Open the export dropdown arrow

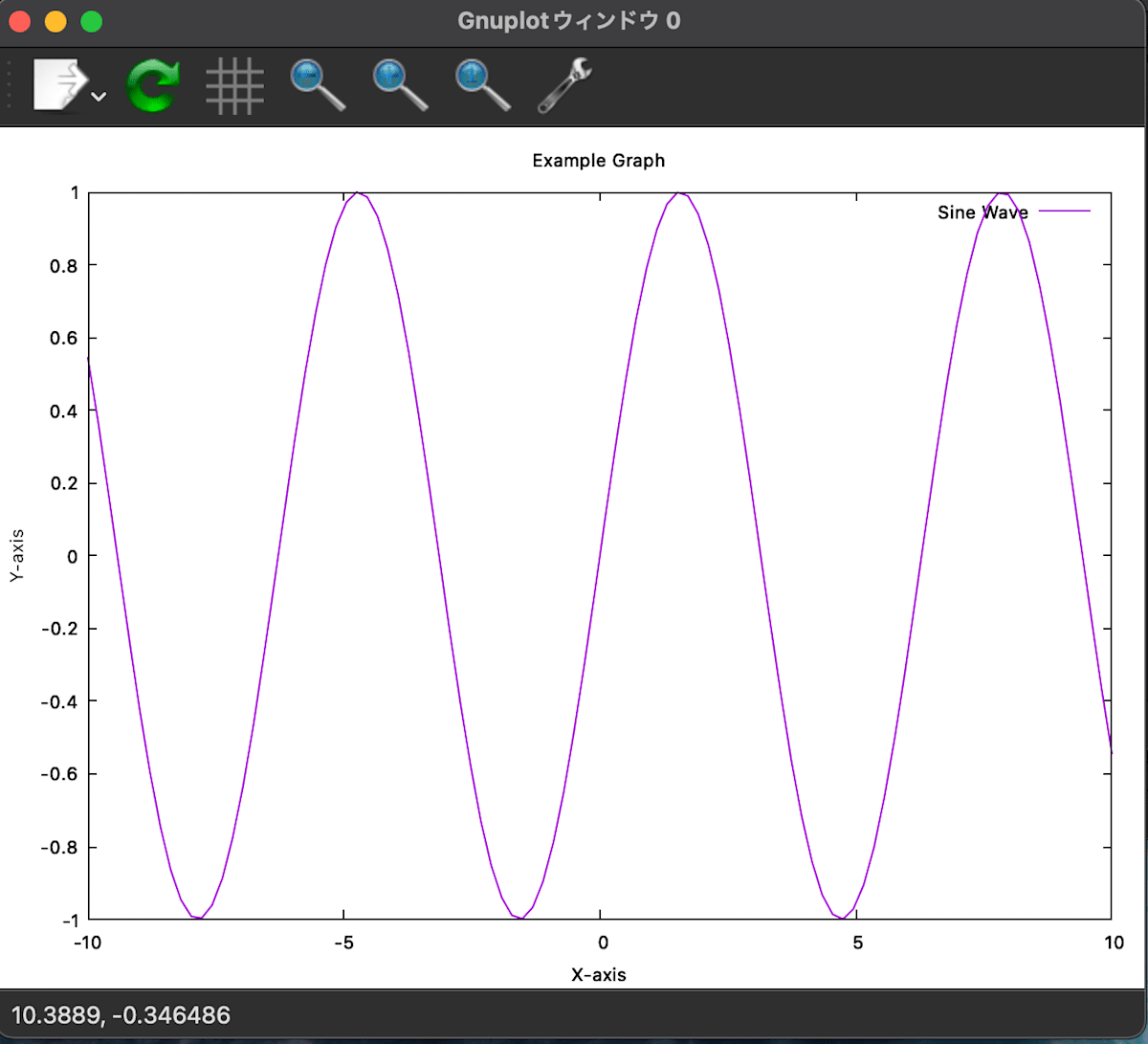99,96
